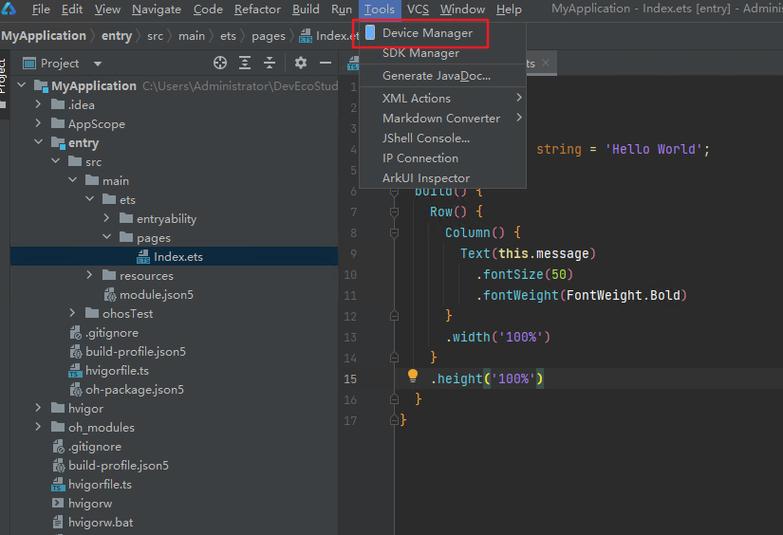
Task: Expand the AppScope folder
Action: tap(38, 123)
